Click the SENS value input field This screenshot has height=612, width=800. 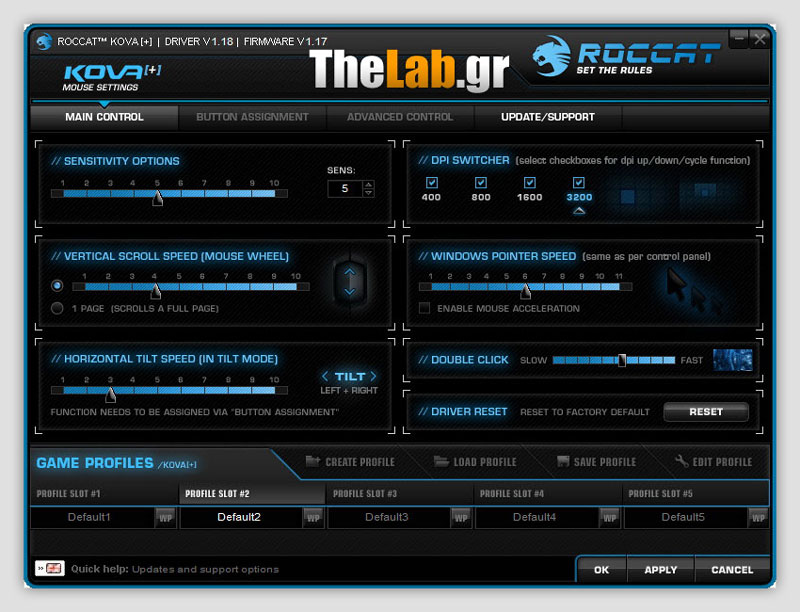[345, 189]
